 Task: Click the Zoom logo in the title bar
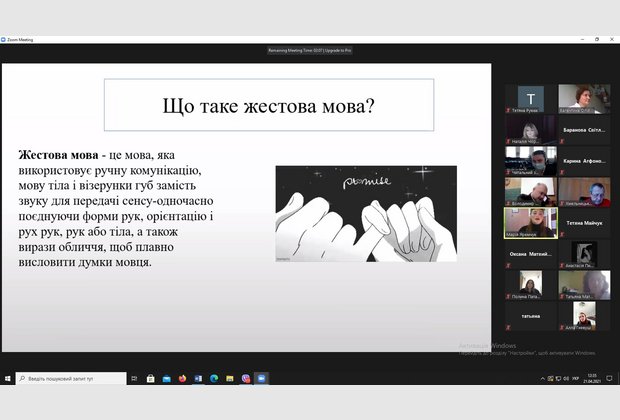click(x=4, y=40)
